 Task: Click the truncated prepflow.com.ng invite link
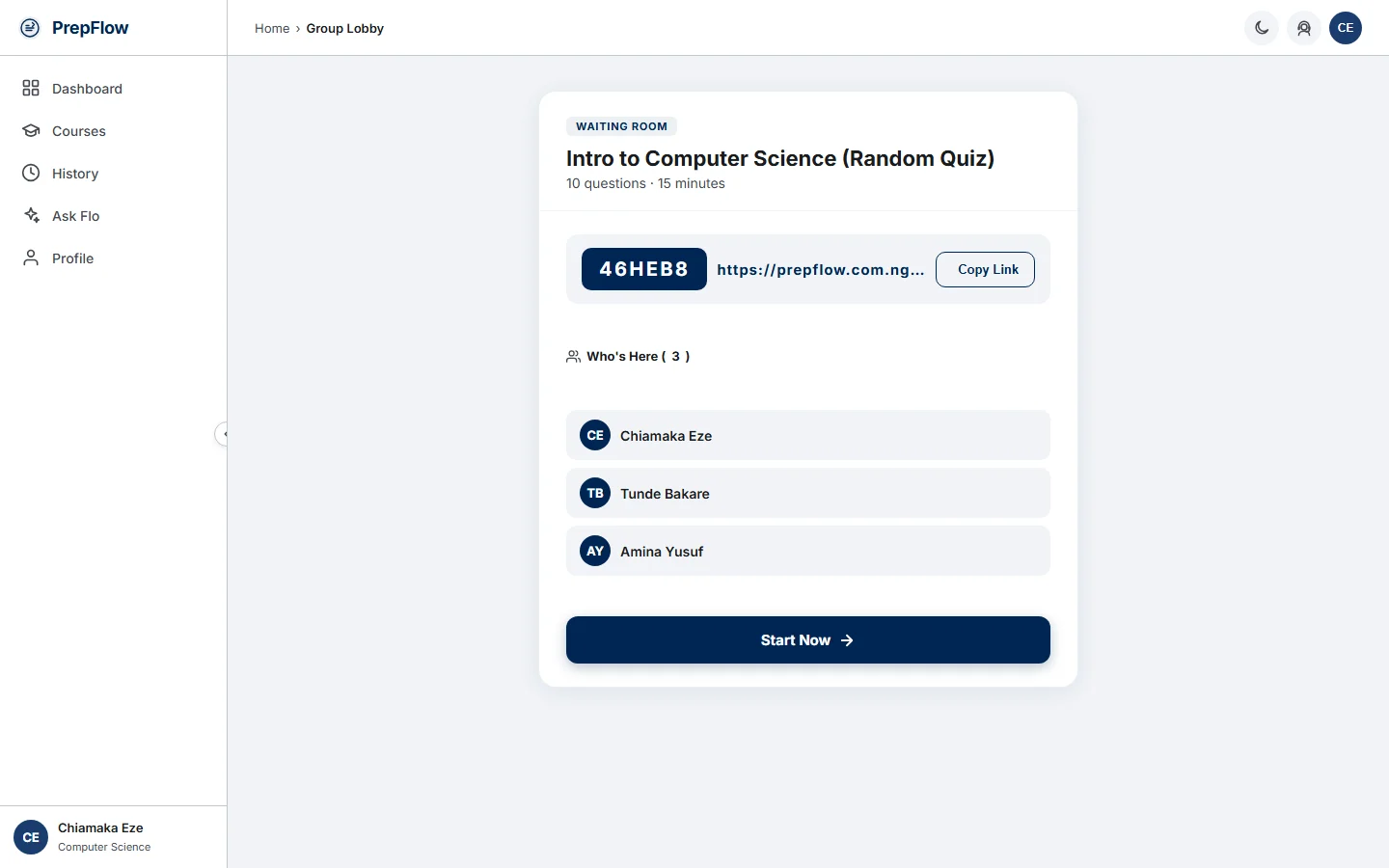click(821, 270)
